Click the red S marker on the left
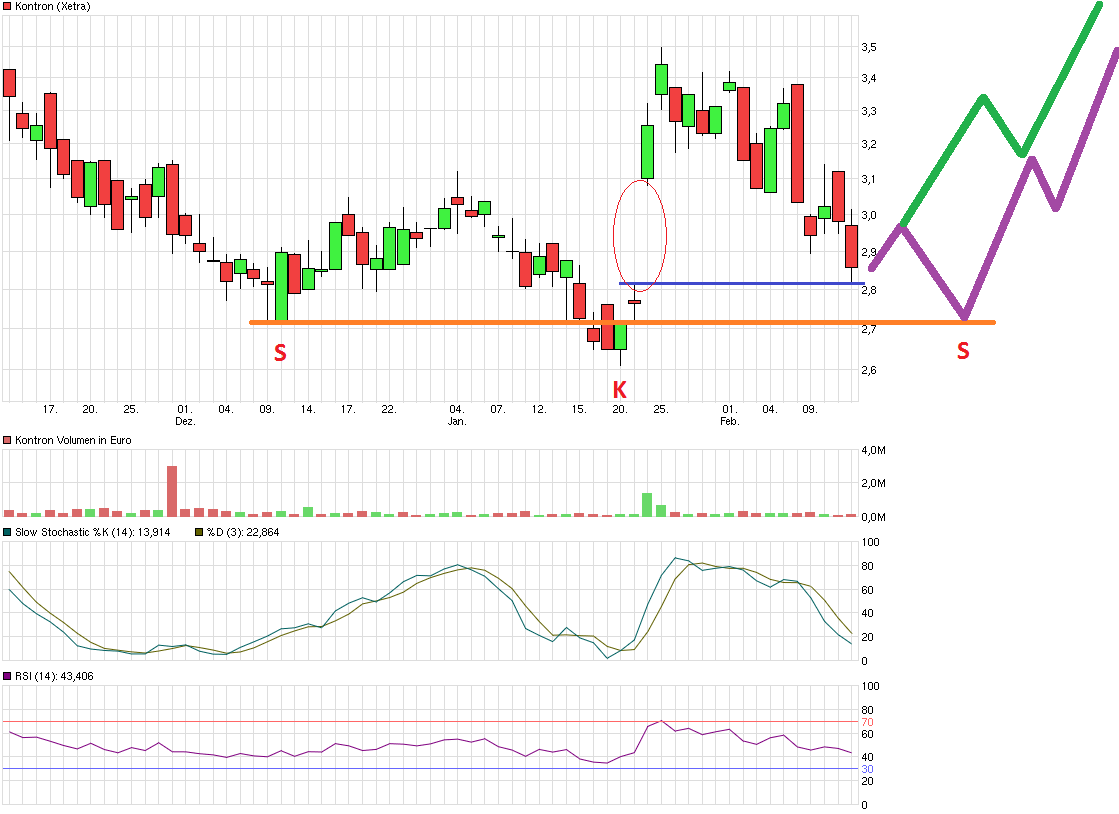Viewport: 1119px width, 814px height. (x=280, y=352)
